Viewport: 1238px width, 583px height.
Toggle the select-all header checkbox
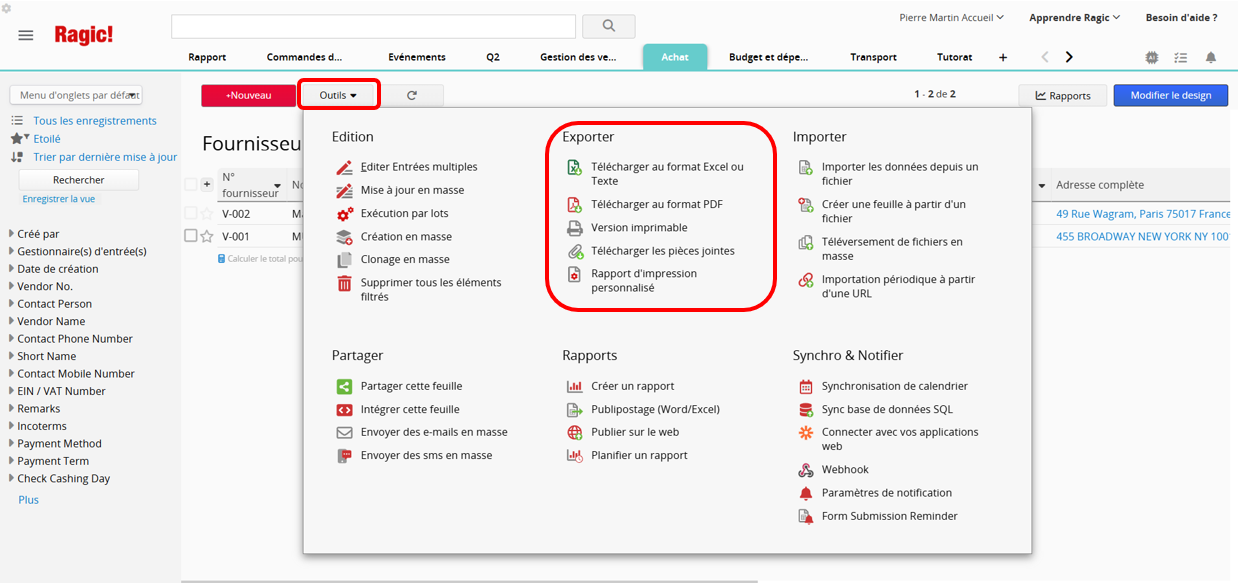click(191, 185)
